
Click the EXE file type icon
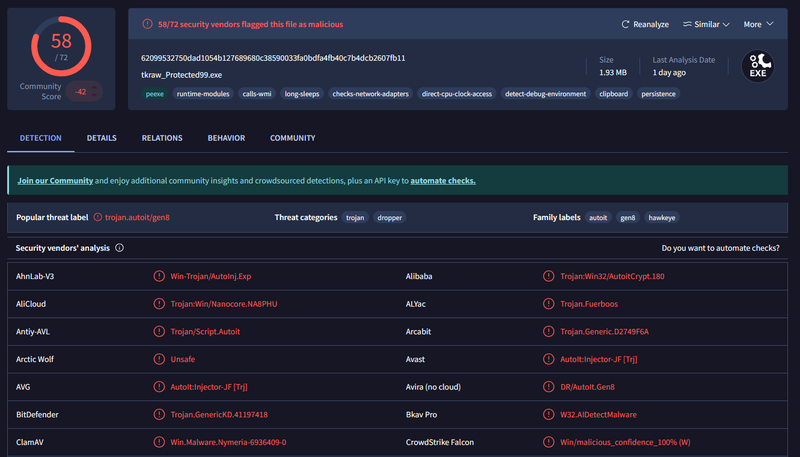point(758,66)
